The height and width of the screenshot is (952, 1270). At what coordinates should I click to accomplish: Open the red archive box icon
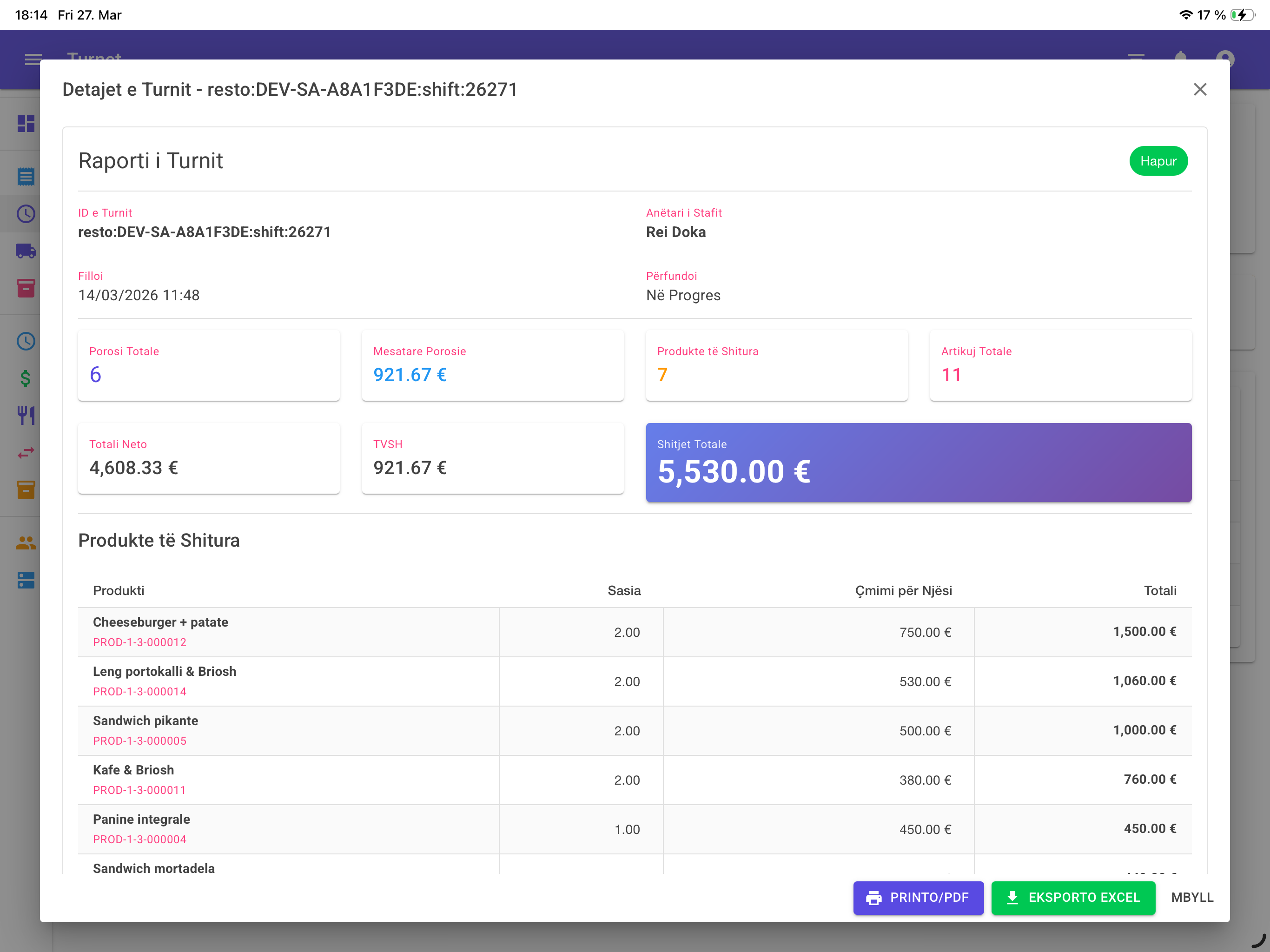pos(26,288)
